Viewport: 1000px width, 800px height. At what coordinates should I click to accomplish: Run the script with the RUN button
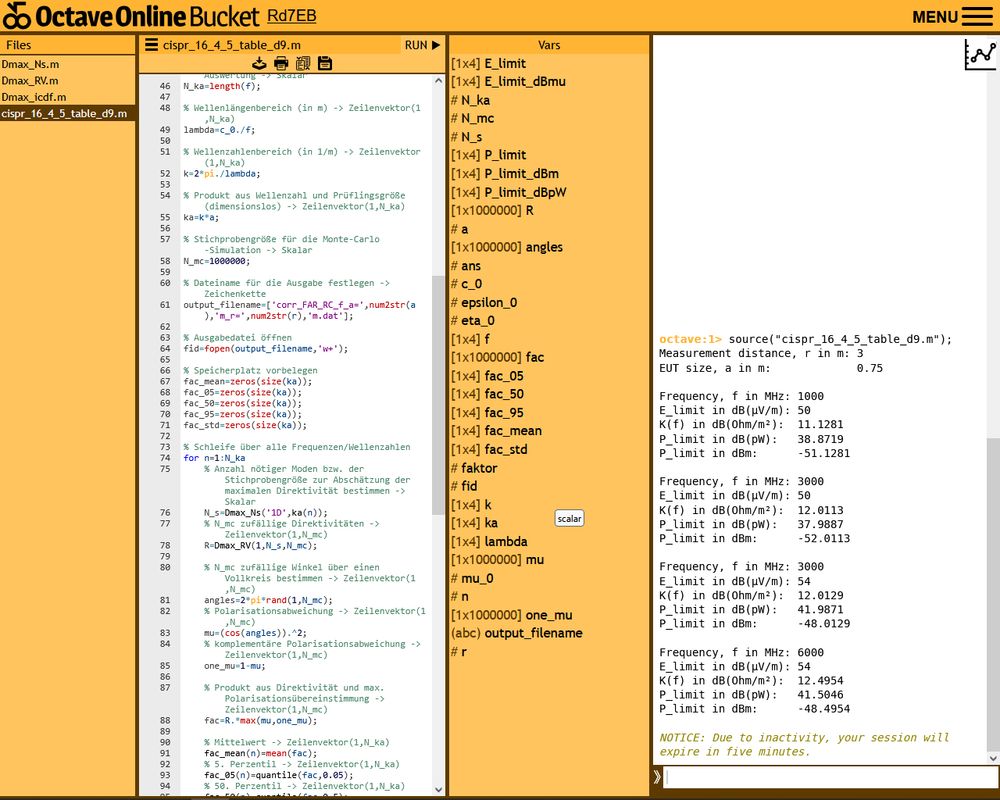coord(422,45)
